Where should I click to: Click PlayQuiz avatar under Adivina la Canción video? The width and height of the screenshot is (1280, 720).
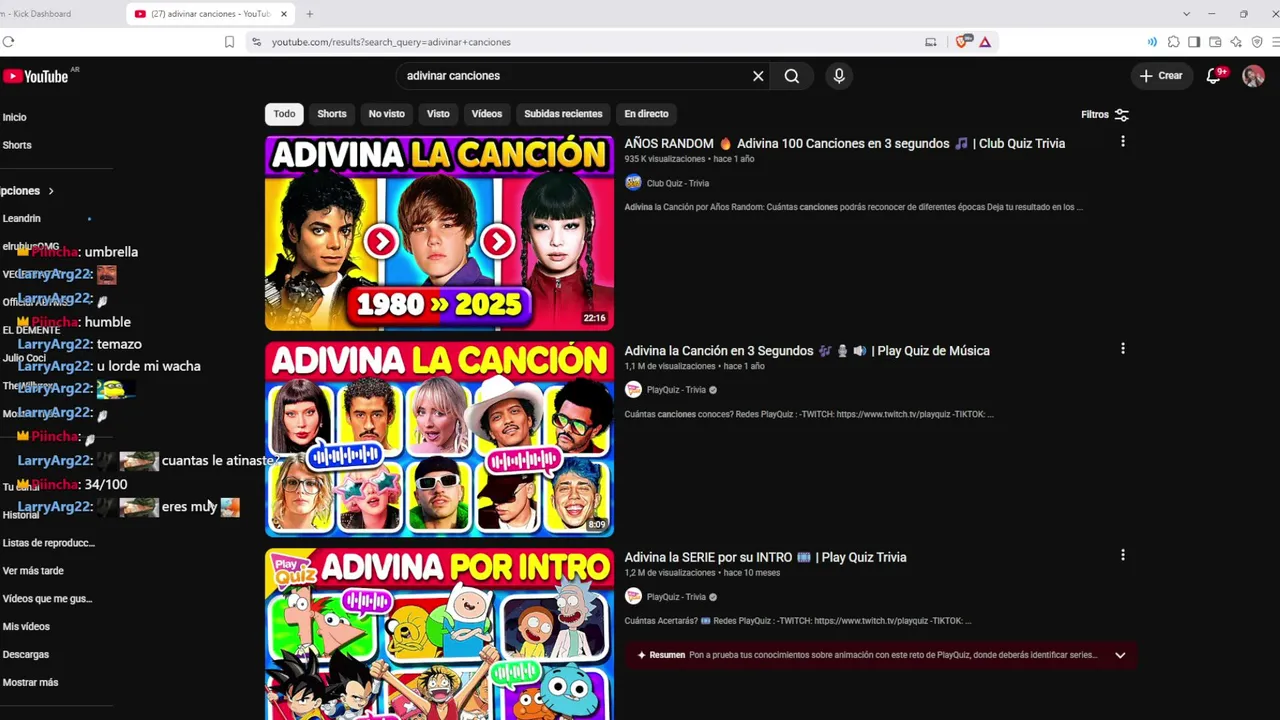[x=633, y=390]
